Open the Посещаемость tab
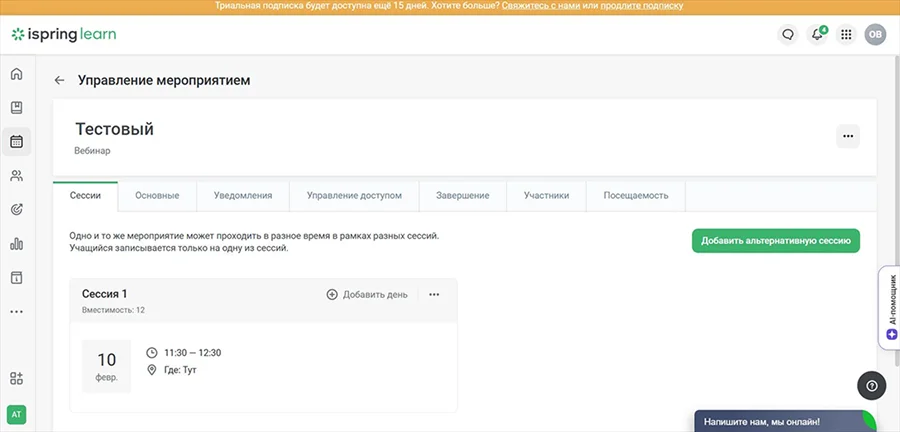This screenshot has height=432, width=900. (x=636, y=196)
